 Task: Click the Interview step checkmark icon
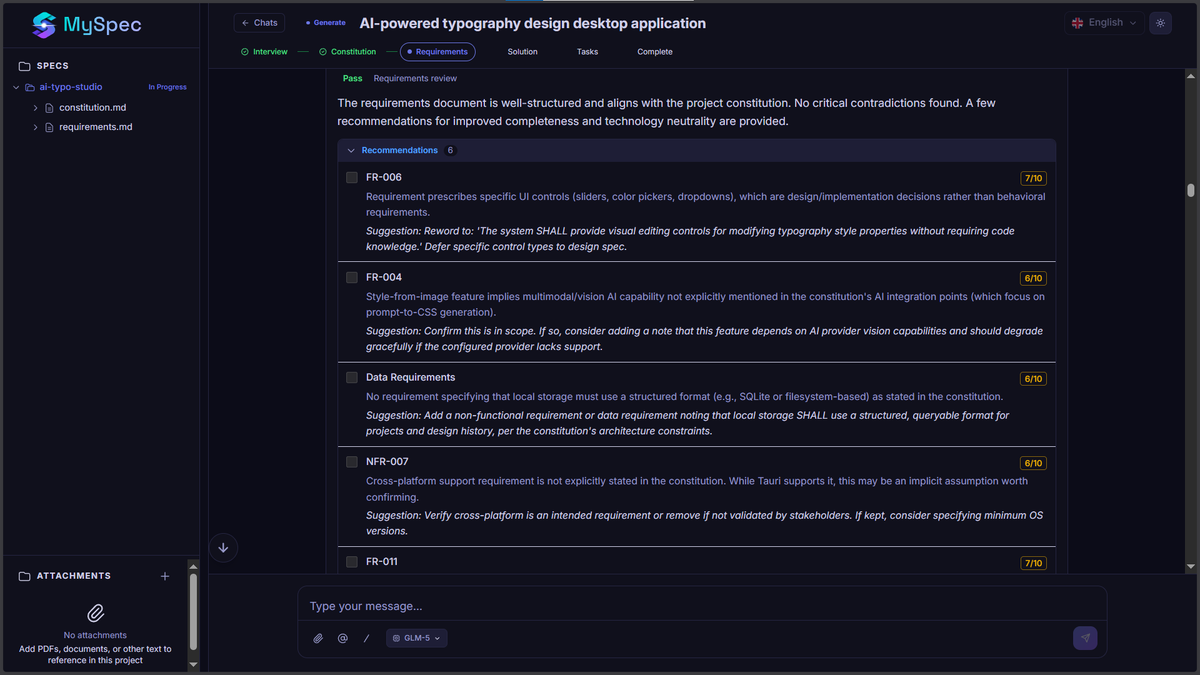point(245,52)
